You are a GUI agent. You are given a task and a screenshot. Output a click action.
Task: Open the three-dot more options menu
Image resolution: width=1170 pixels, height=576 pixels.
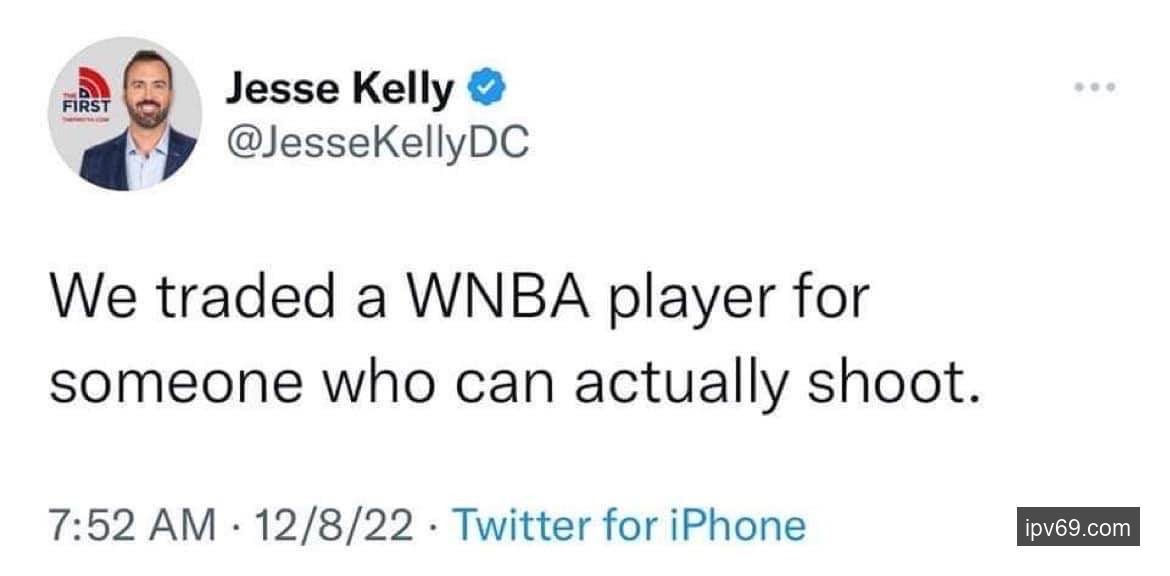tap(1095, 88)
